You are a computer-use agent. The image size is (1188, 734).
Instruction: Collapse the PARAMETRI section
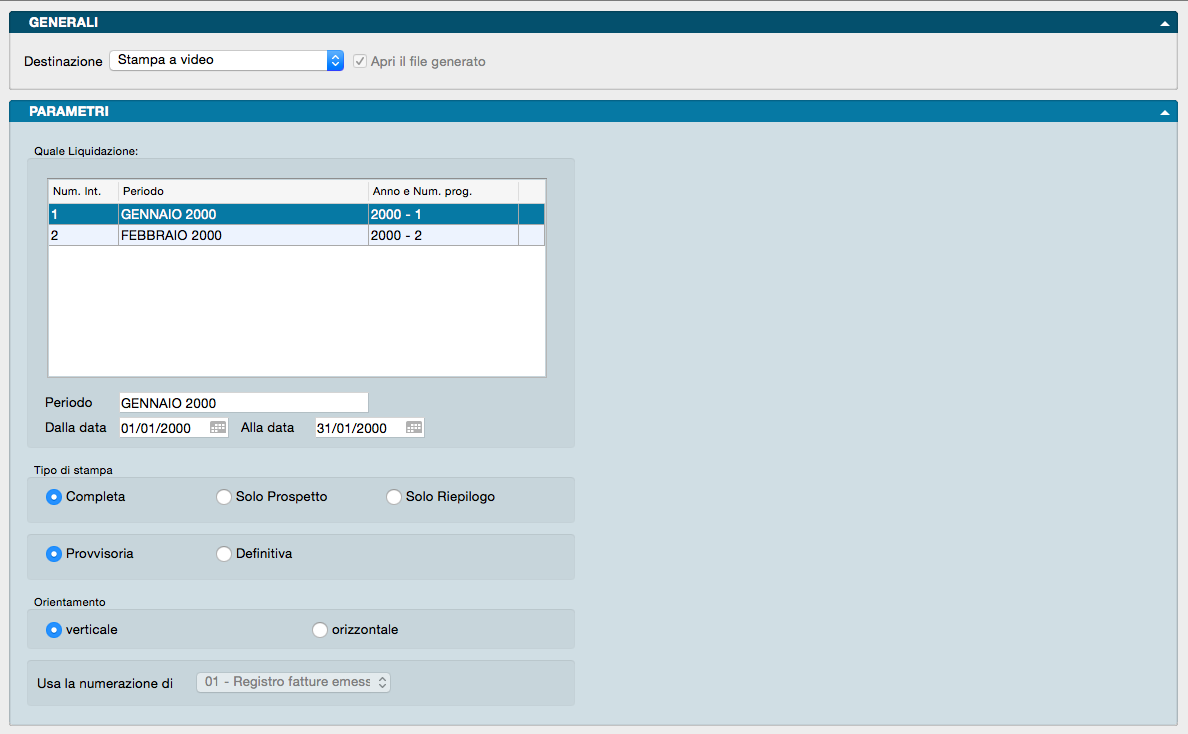[1164, 112]
